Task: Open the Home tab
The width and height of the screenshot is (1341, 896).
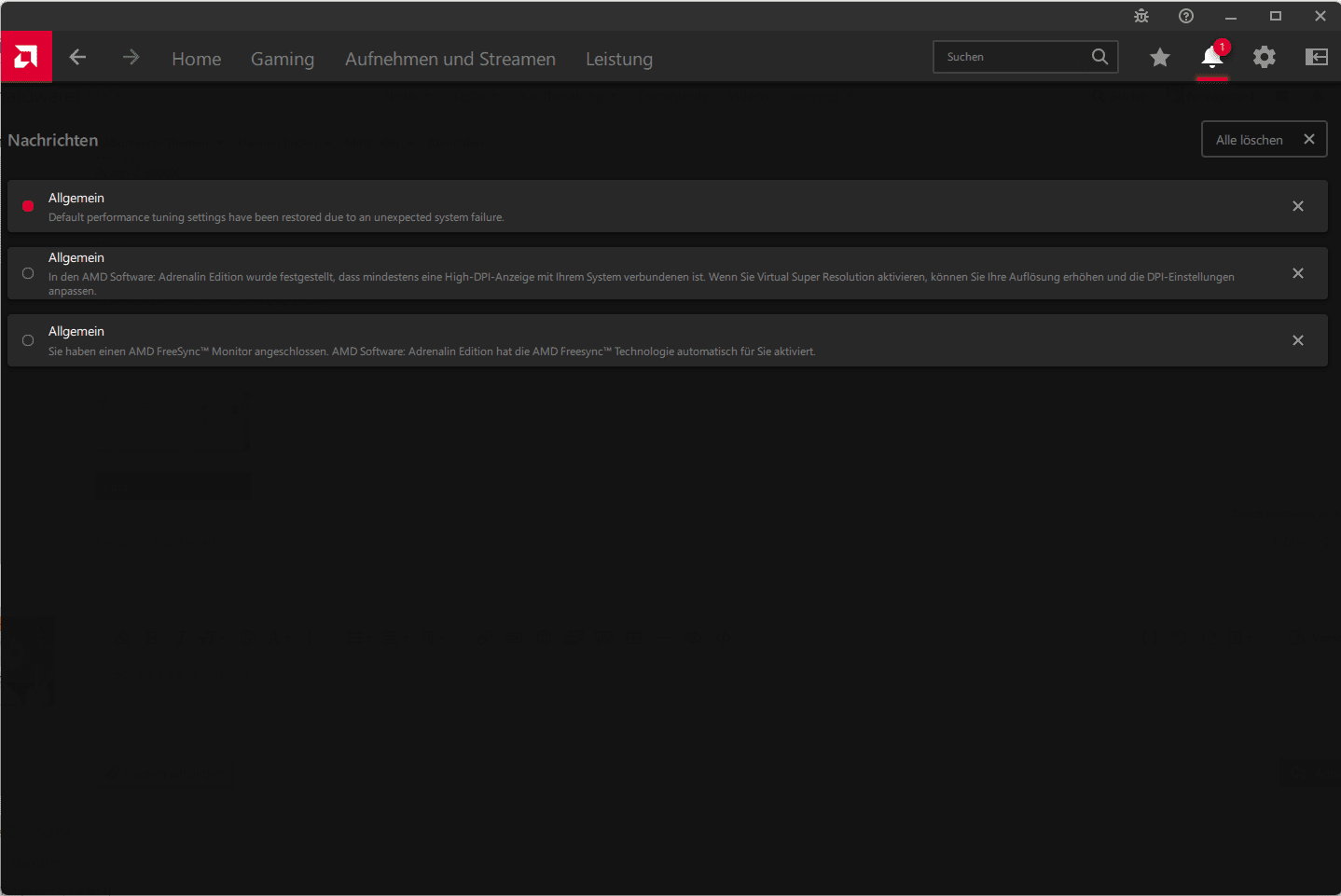Action: click(x=197, y=59)
